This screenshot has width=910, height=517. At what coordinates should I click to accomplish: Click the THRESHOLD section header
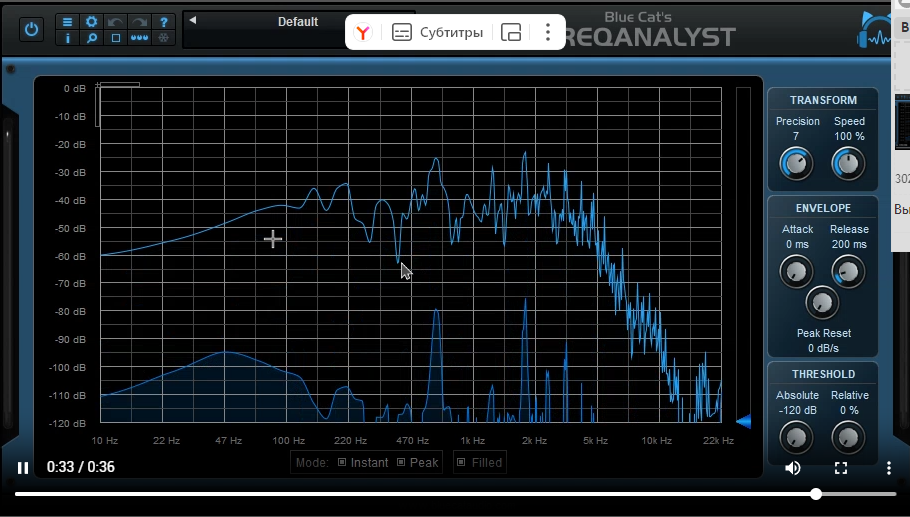pyautogui.click(x=823, y=374)
